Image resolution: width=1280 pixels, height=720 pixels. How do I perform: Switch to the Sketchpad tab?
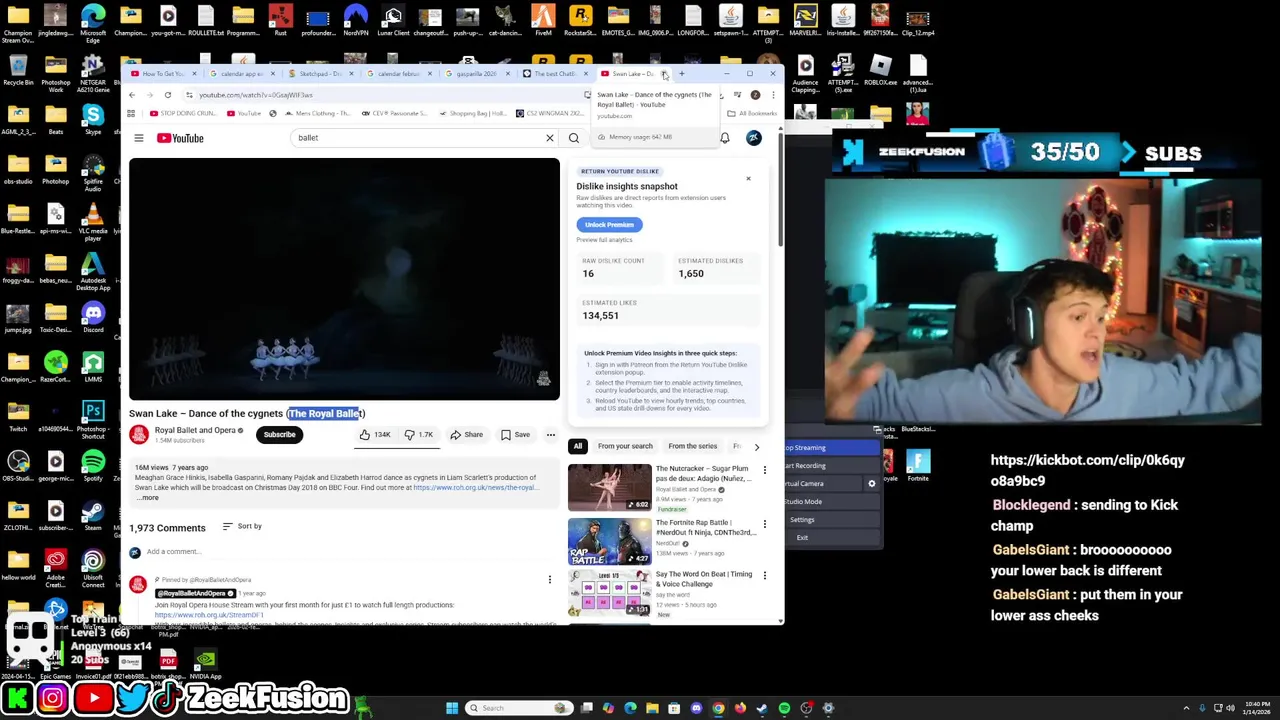[318, 74]
